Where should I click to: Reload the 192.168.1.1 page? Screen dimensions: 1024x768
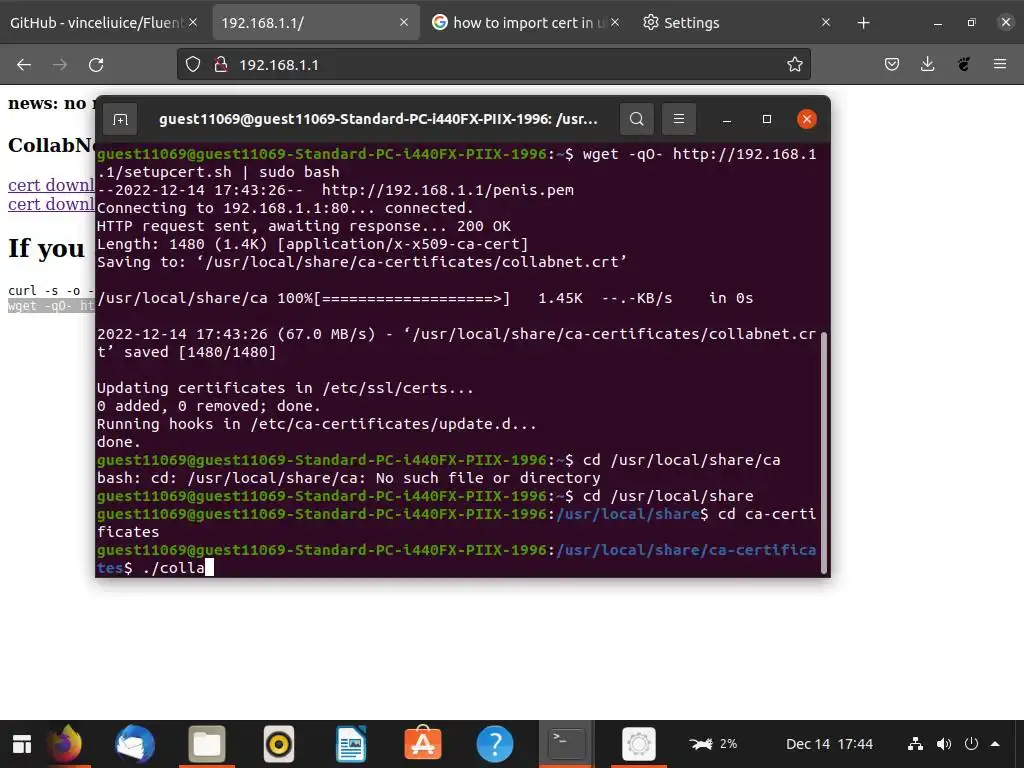point(96,65)
